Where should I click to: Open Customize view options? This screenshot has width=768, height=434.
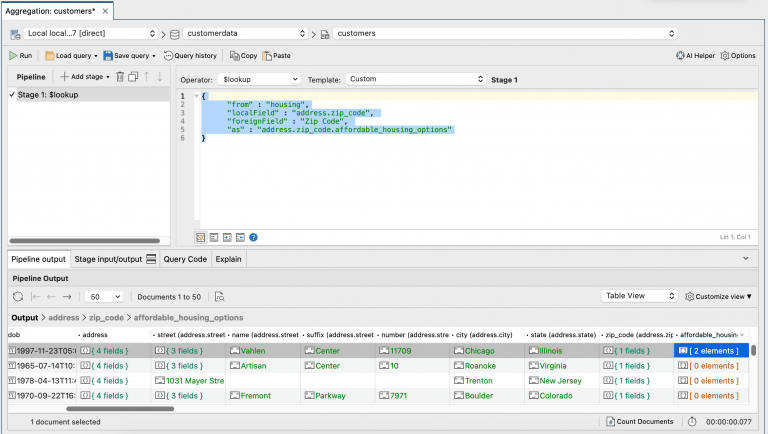point(718,297)
